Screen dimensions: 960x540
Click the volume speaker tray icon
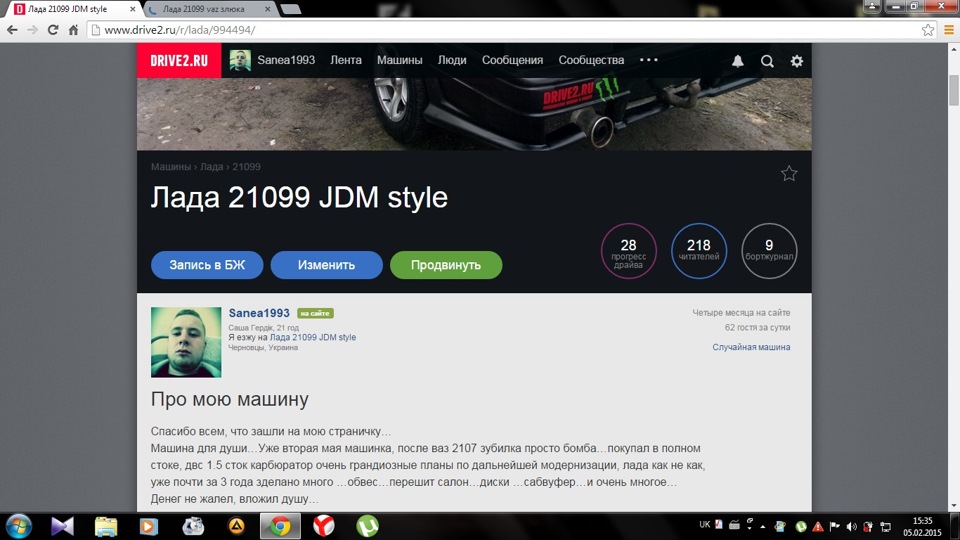(x=851, y=526)
